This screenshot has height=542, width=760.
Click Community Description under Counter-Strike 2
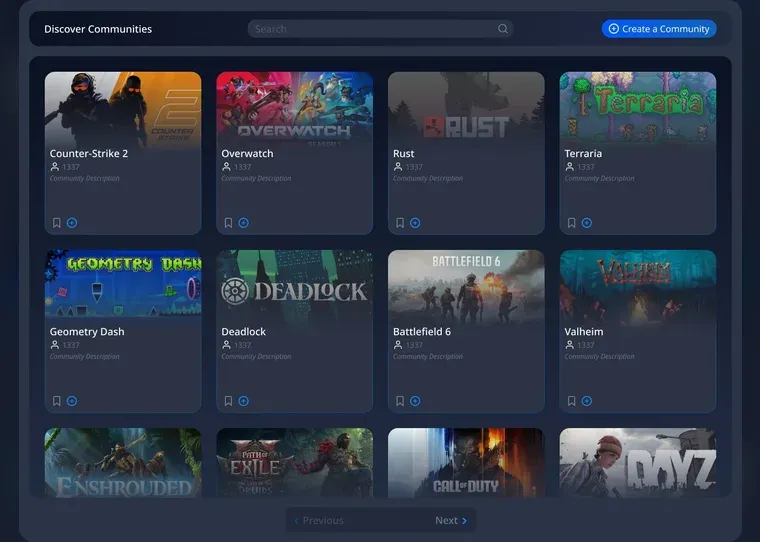(84, 178)
